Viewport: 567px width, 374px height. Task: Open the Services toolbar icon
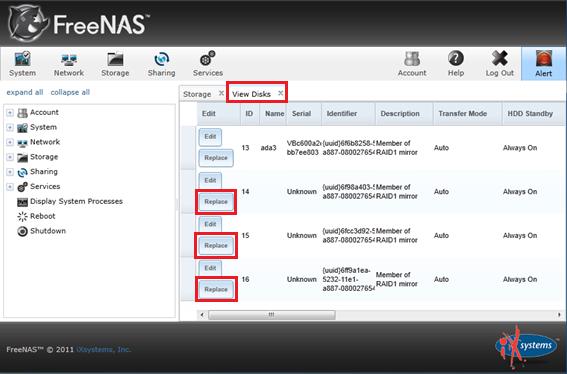coord(208,64)
